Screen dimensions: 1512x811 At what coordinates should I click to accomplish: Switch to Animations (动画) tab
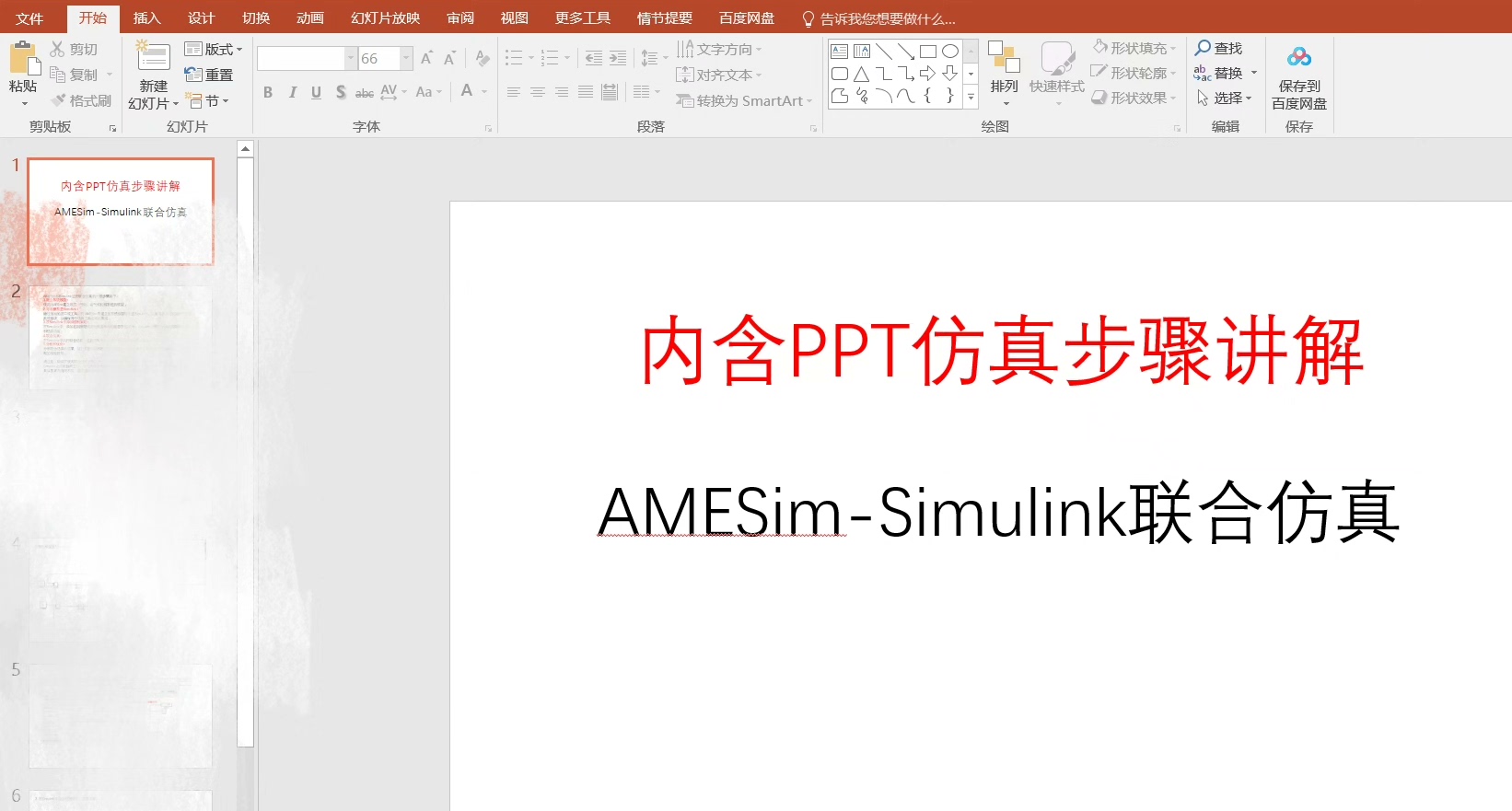click(310, 18)
